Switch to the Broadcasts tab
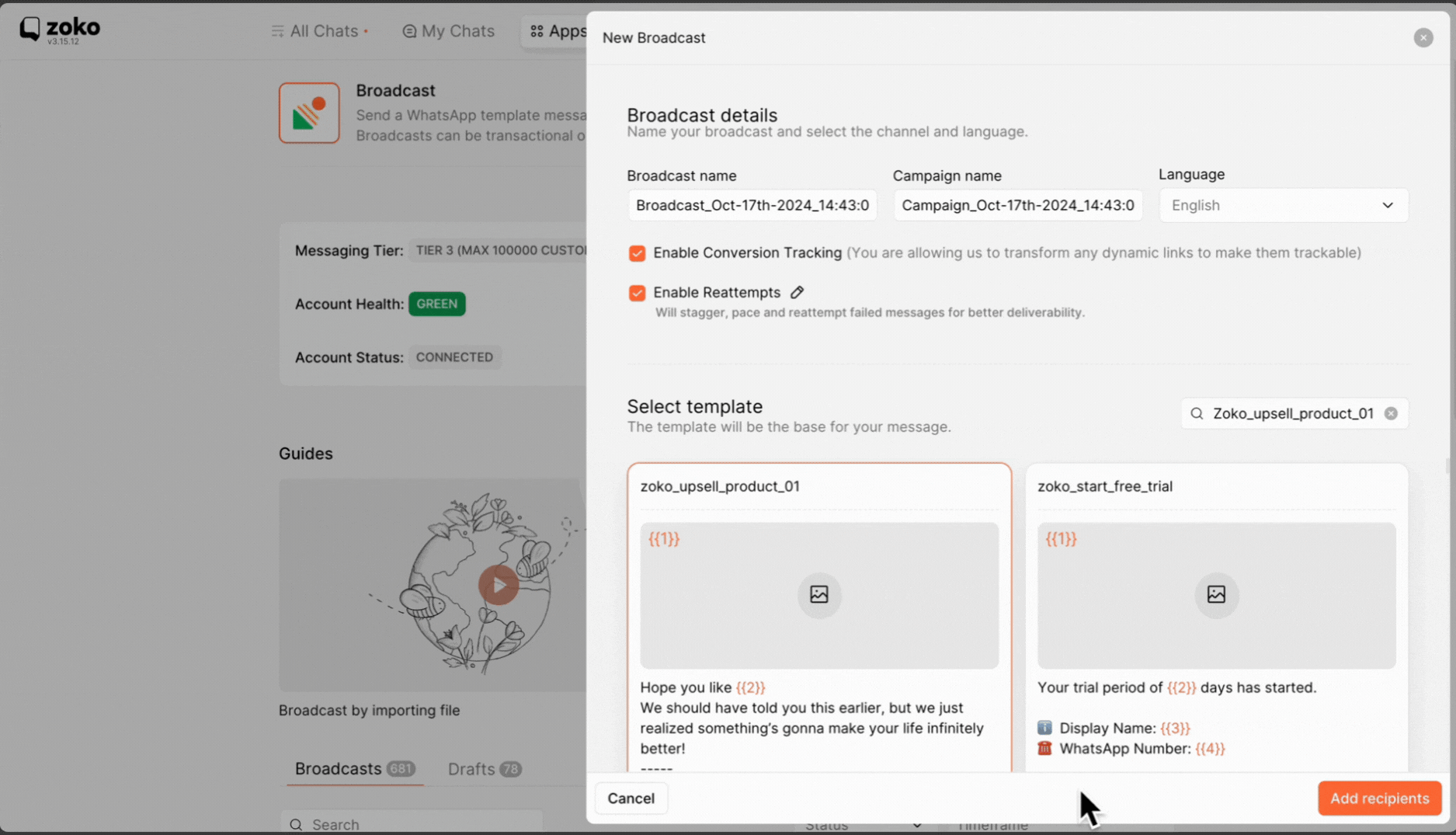 click(354, 769)
